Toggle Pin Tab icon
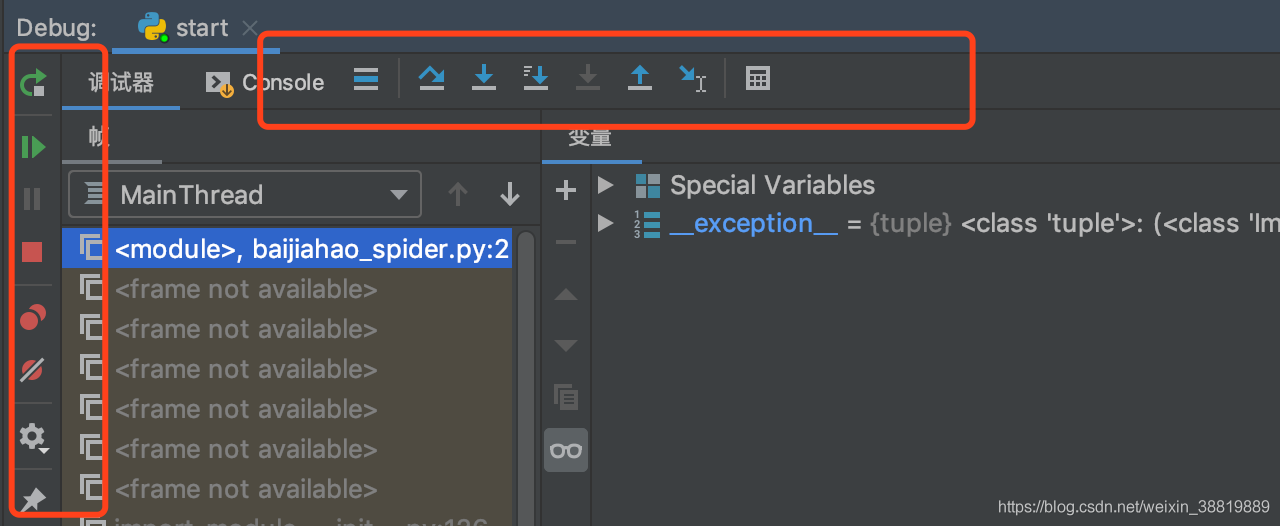Viewport: 1280px width, 526px height. click(x=33, y=499)
